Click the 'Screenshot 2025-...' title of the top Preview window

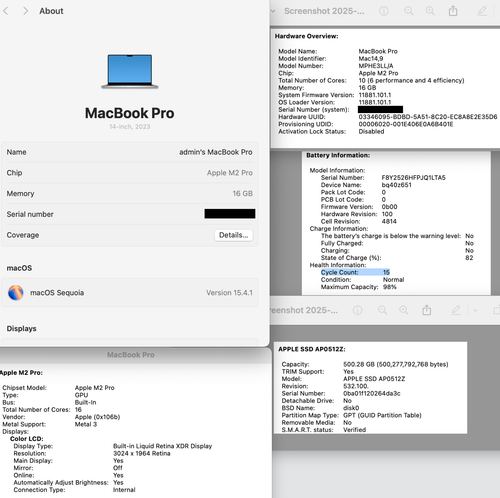324,11
